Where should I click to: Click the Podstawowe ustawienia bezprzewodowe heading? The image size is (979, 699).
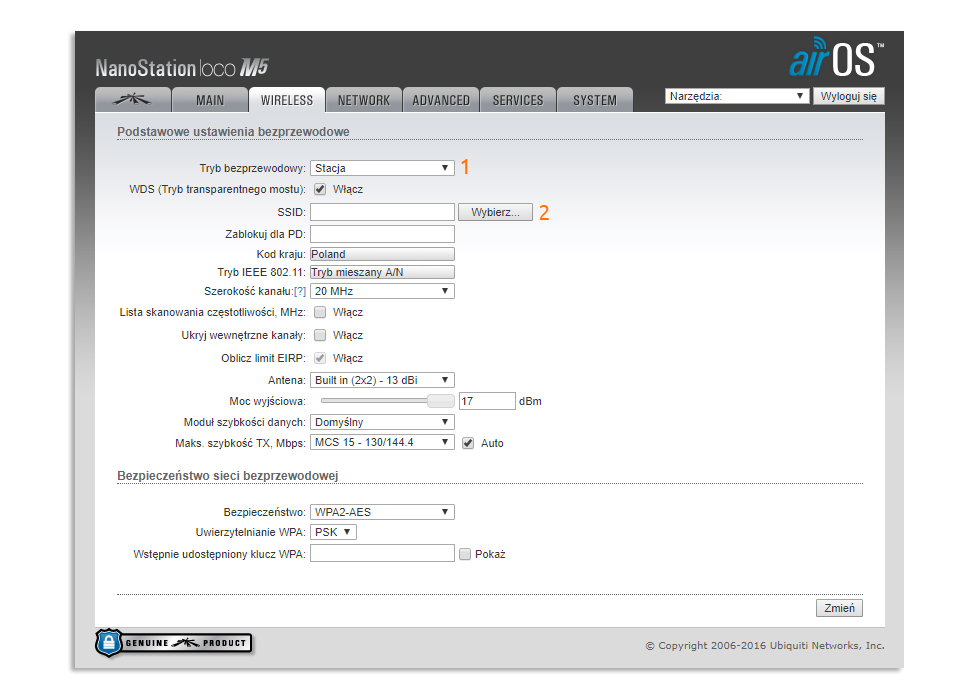[x=233, y=132]
